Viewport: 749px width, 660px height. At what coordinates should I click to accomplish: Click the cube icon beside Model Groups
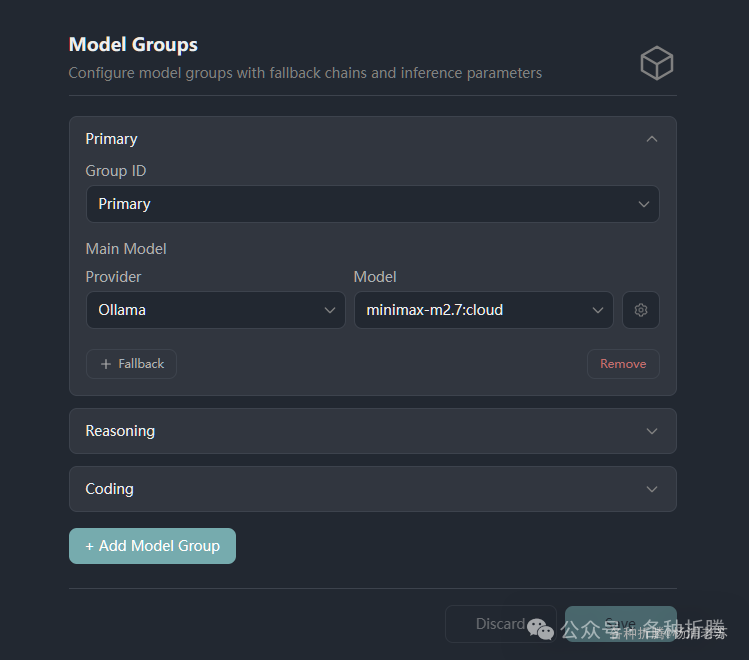pos(657,64)
